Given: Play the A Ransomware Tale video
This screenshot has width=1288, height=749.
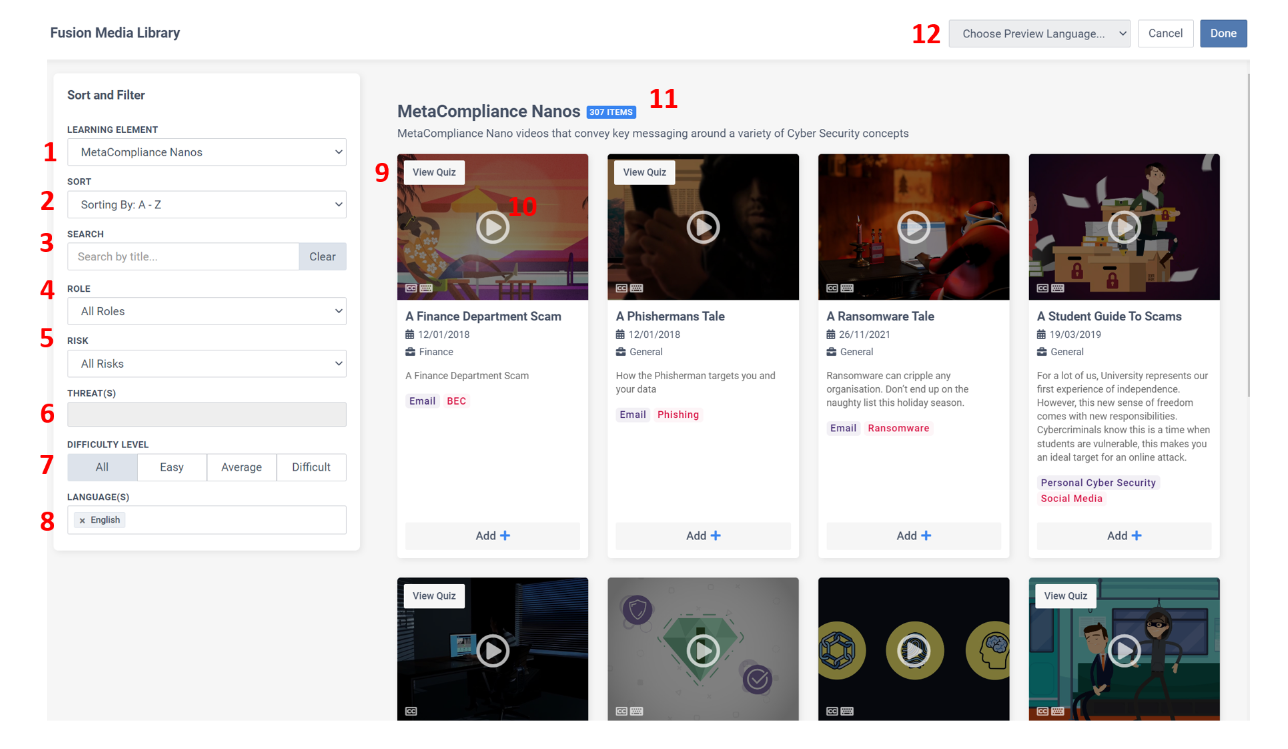Looking at the screenshot, I should [x=913, y=227].
